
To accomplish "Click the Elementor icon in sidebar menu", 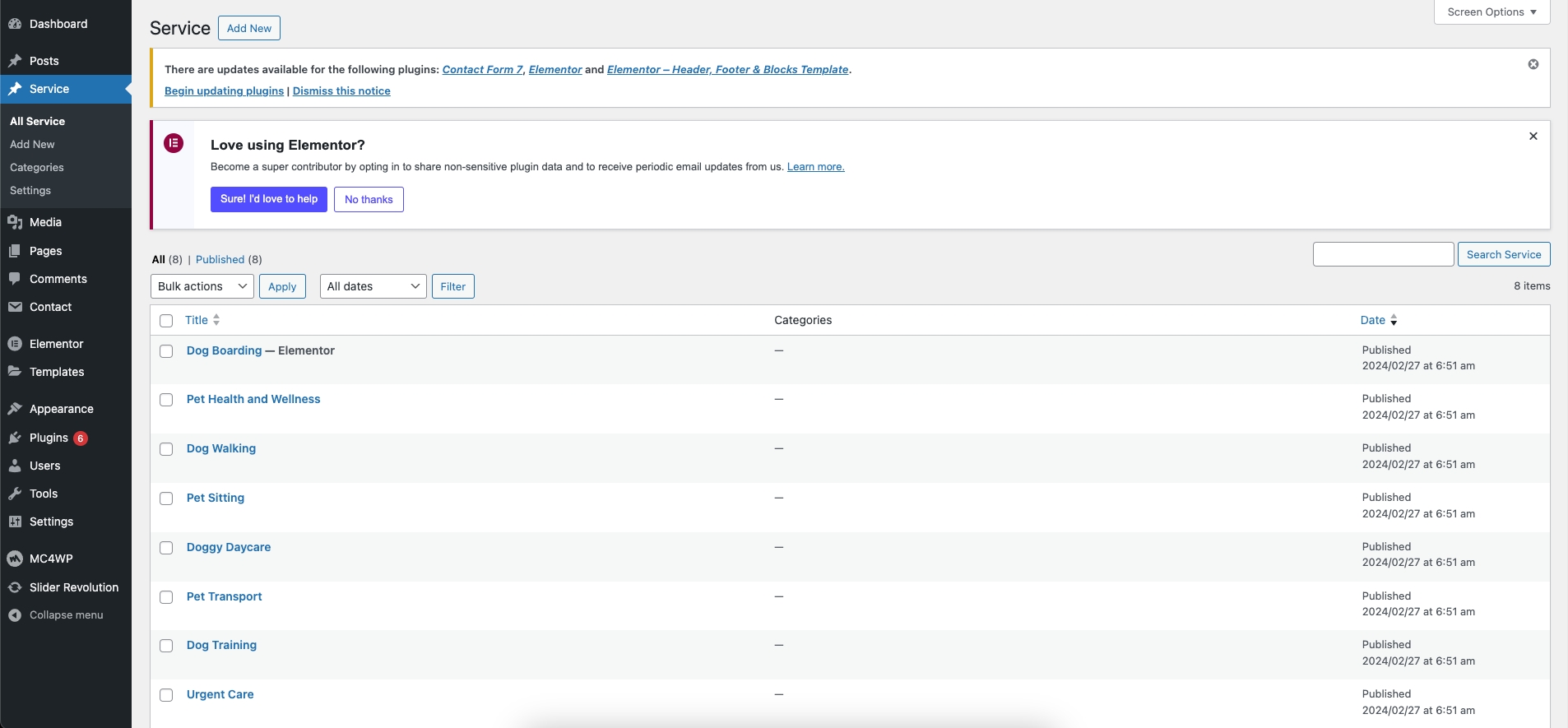I will 15,344.
